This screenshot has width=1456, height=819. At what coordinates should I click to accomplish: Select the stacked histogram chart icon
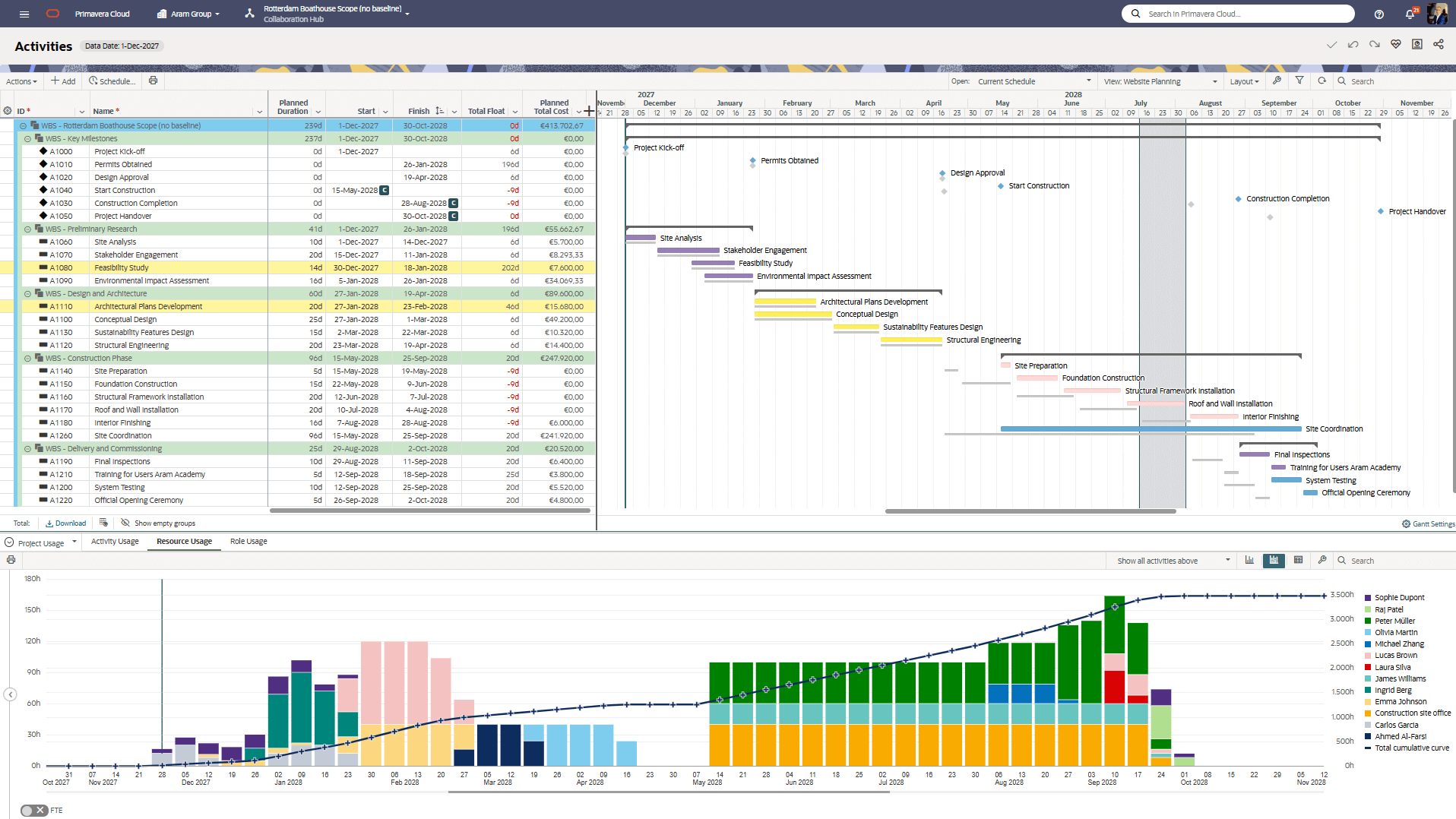coord(1274,560)
